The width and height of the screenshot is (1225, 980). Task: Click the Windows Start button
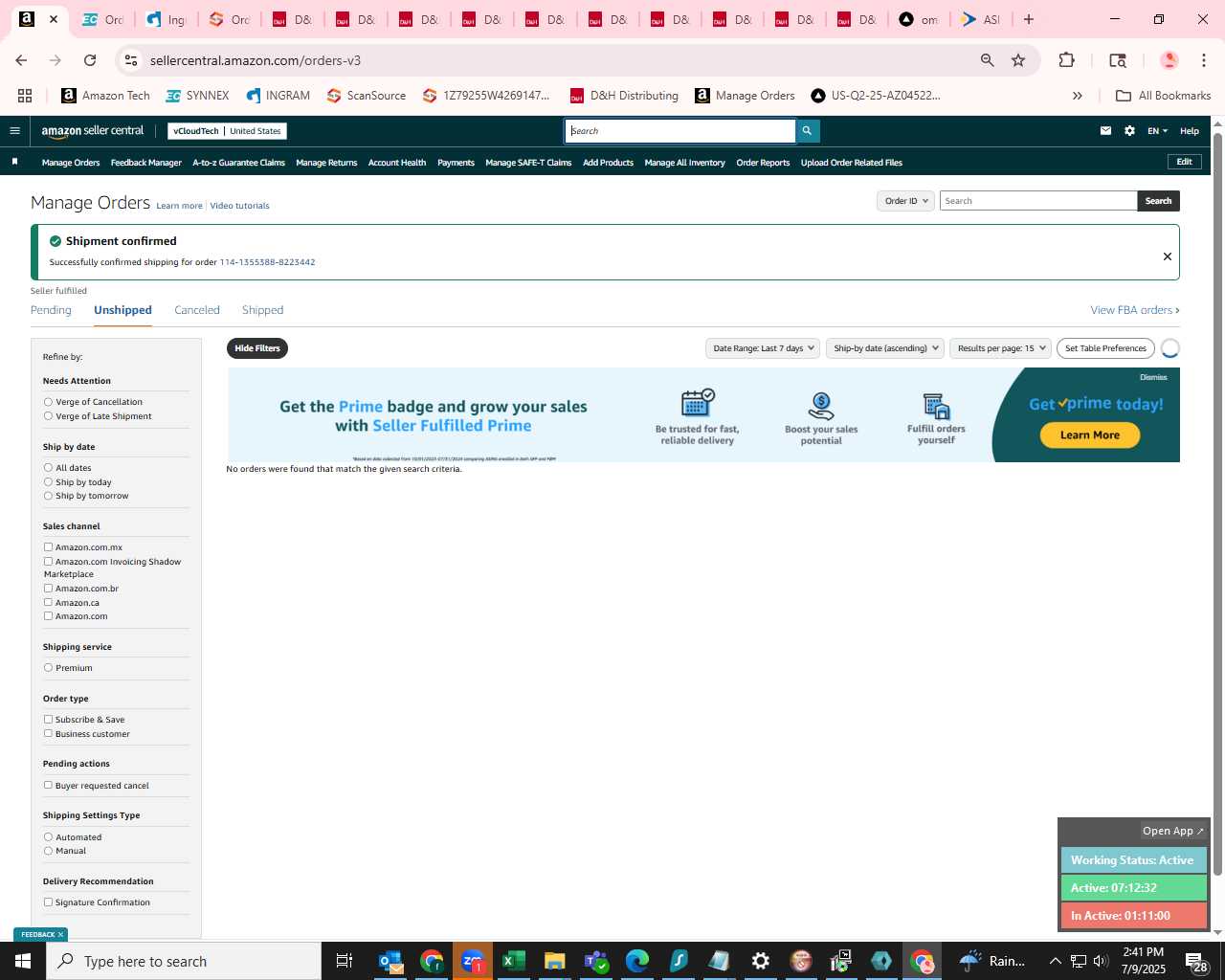23,961
